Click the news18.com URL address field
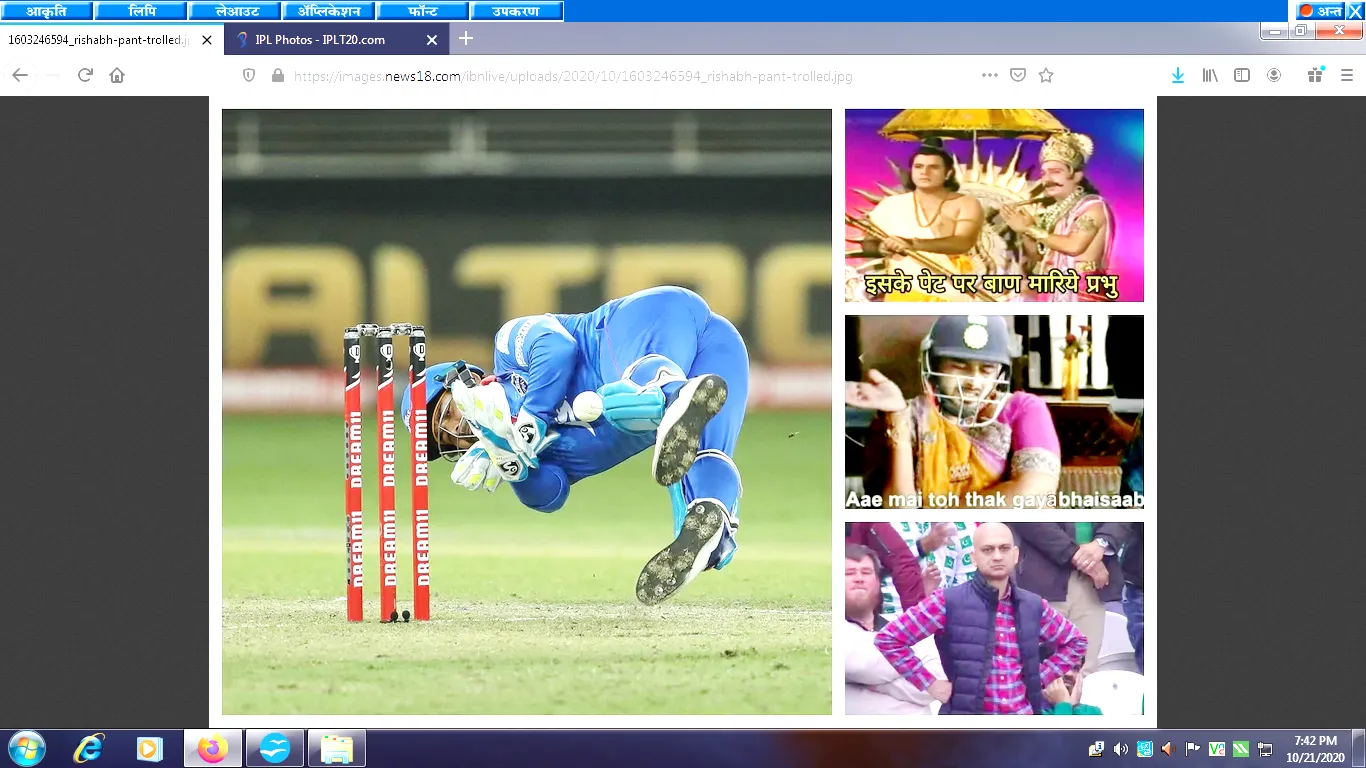Screen dimensions: 1366x768 pos(600,76)
